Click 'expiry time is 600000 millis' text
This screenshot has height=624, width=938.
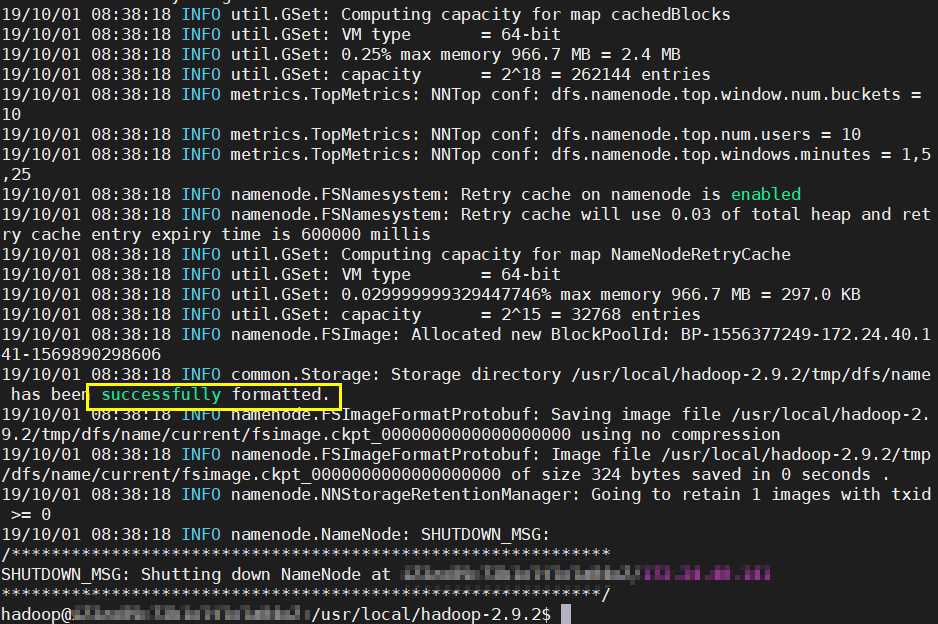[291, 235]
